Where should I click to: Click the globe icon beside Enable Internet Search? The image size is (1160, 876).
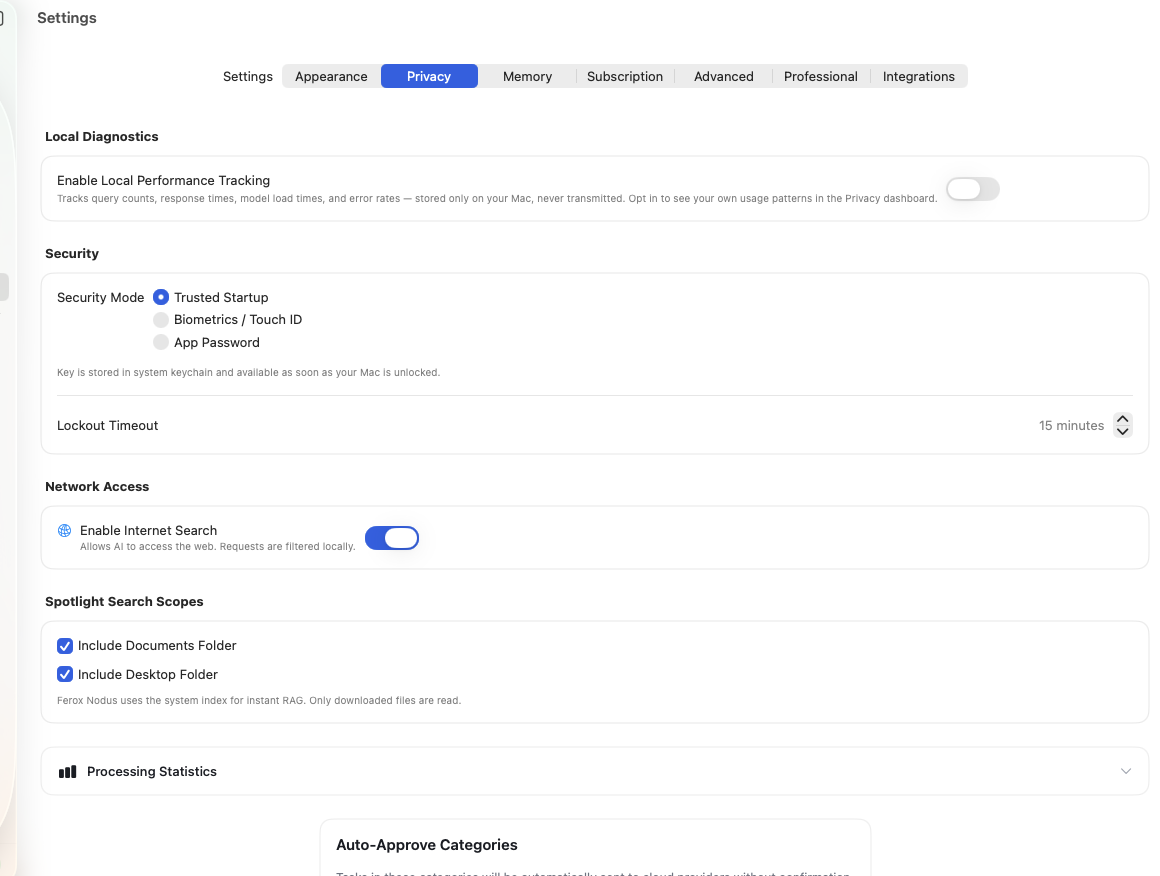pos(64,530)
